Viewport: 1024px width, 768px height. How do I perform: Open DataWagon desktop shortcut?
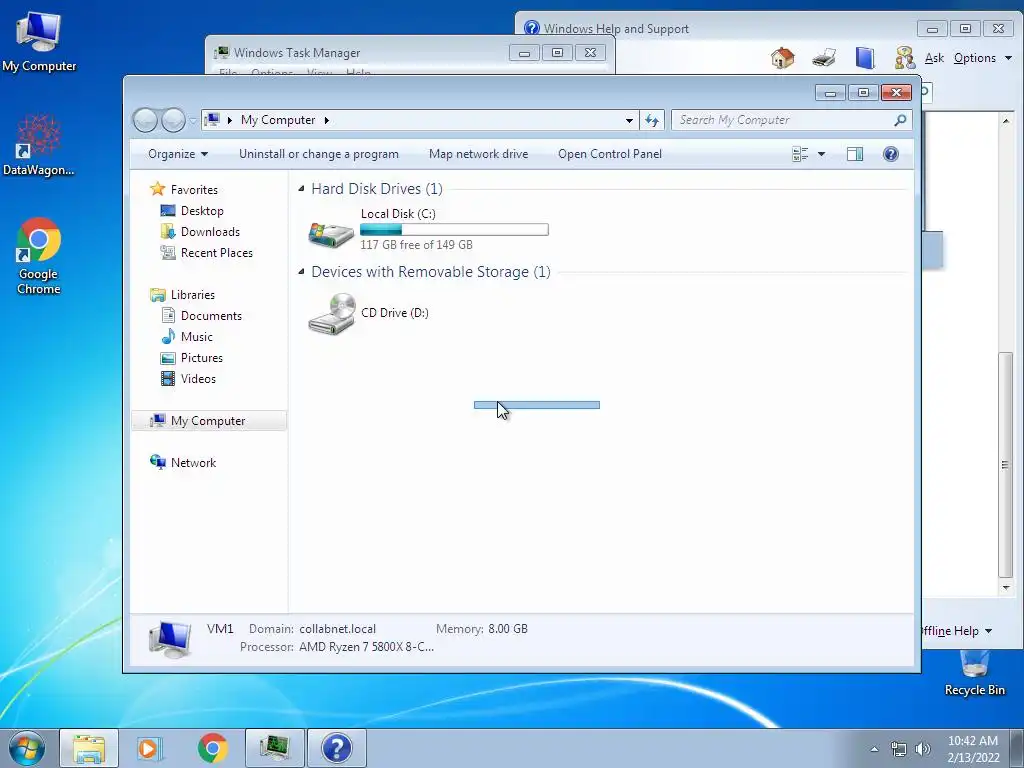point(39,145)
